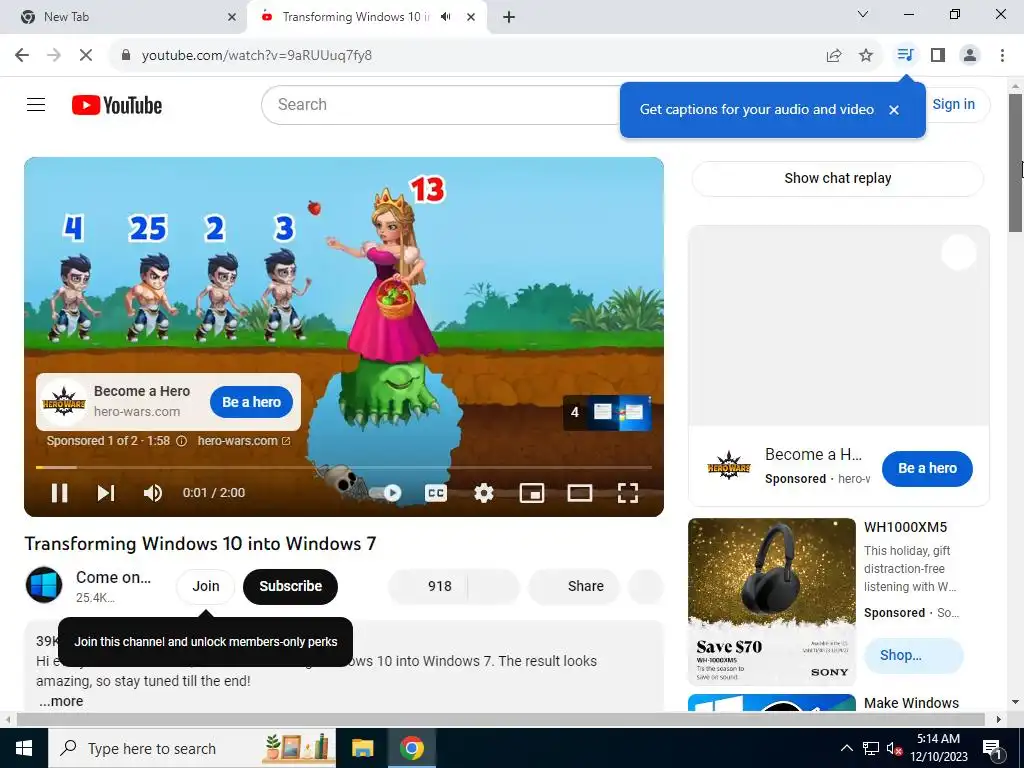Click the horizontal page scrollbar
The height and width of the screenshot is (768, 1024).
coord(500,720)
